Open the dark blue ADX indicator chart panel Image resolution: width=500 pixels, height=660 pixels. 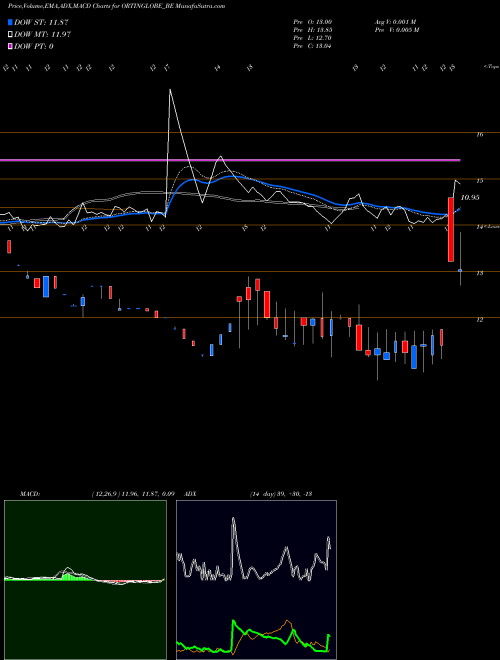(256, 580)
